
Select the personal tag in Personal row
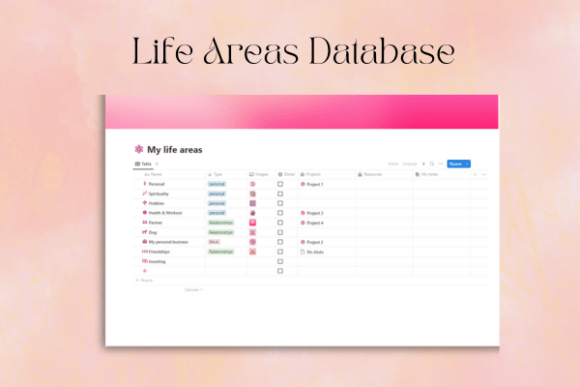click(x=217, y=184)
